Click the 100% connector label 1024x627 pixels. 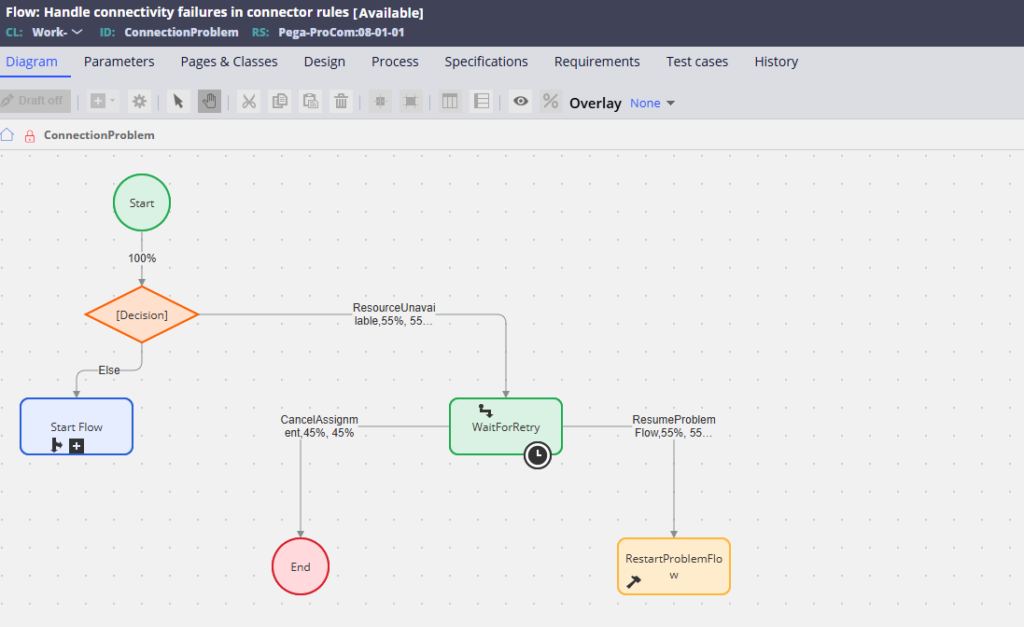pyautogui.click(x=142, y=258)
